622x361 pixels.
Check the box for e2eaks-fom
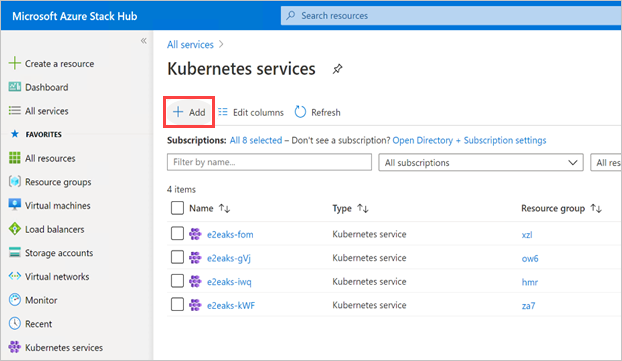click(x=177, y=234)
